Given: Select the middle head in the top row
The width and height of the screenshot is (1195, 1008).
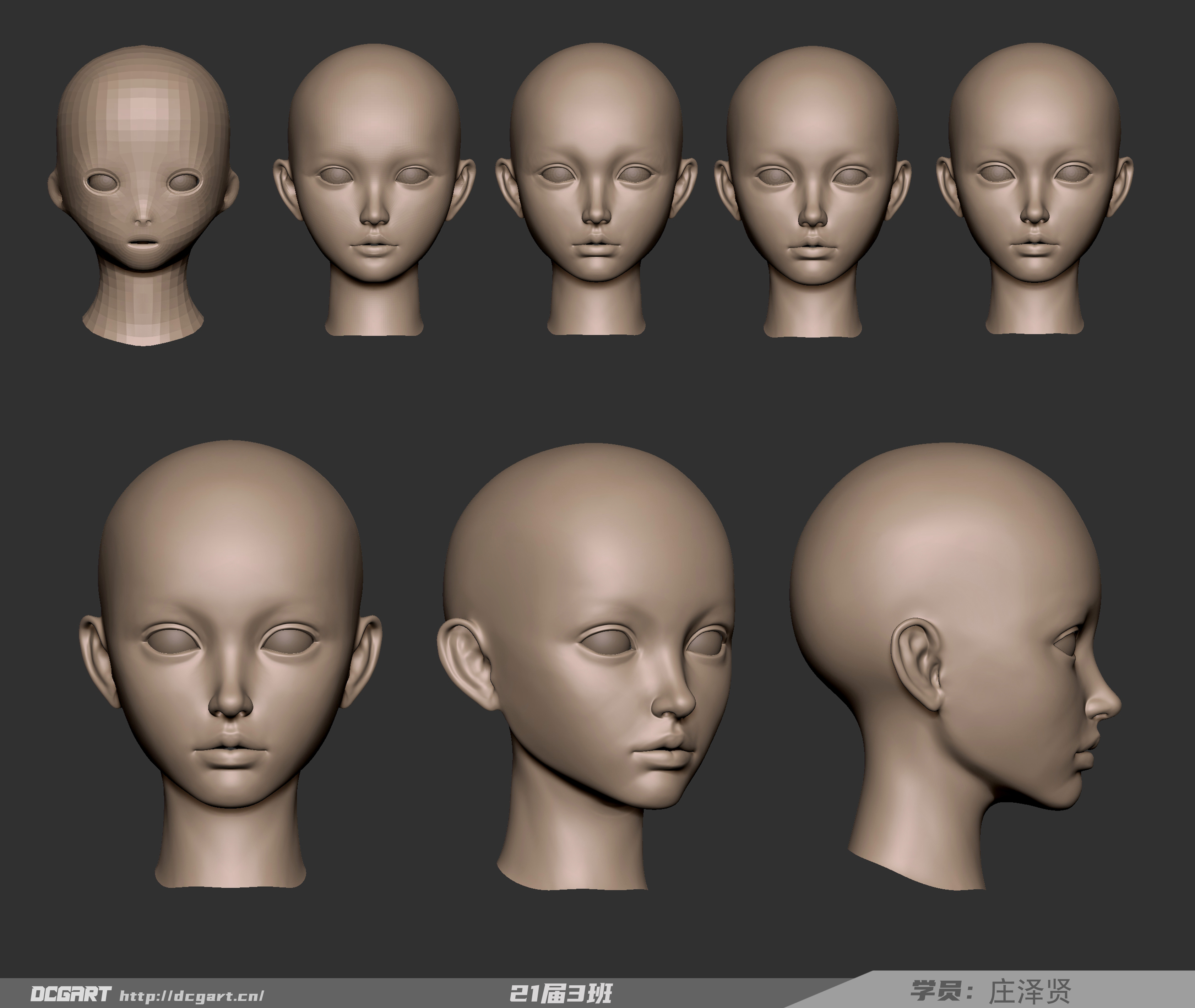Looking at the screenshot, I should click(596, 189).
